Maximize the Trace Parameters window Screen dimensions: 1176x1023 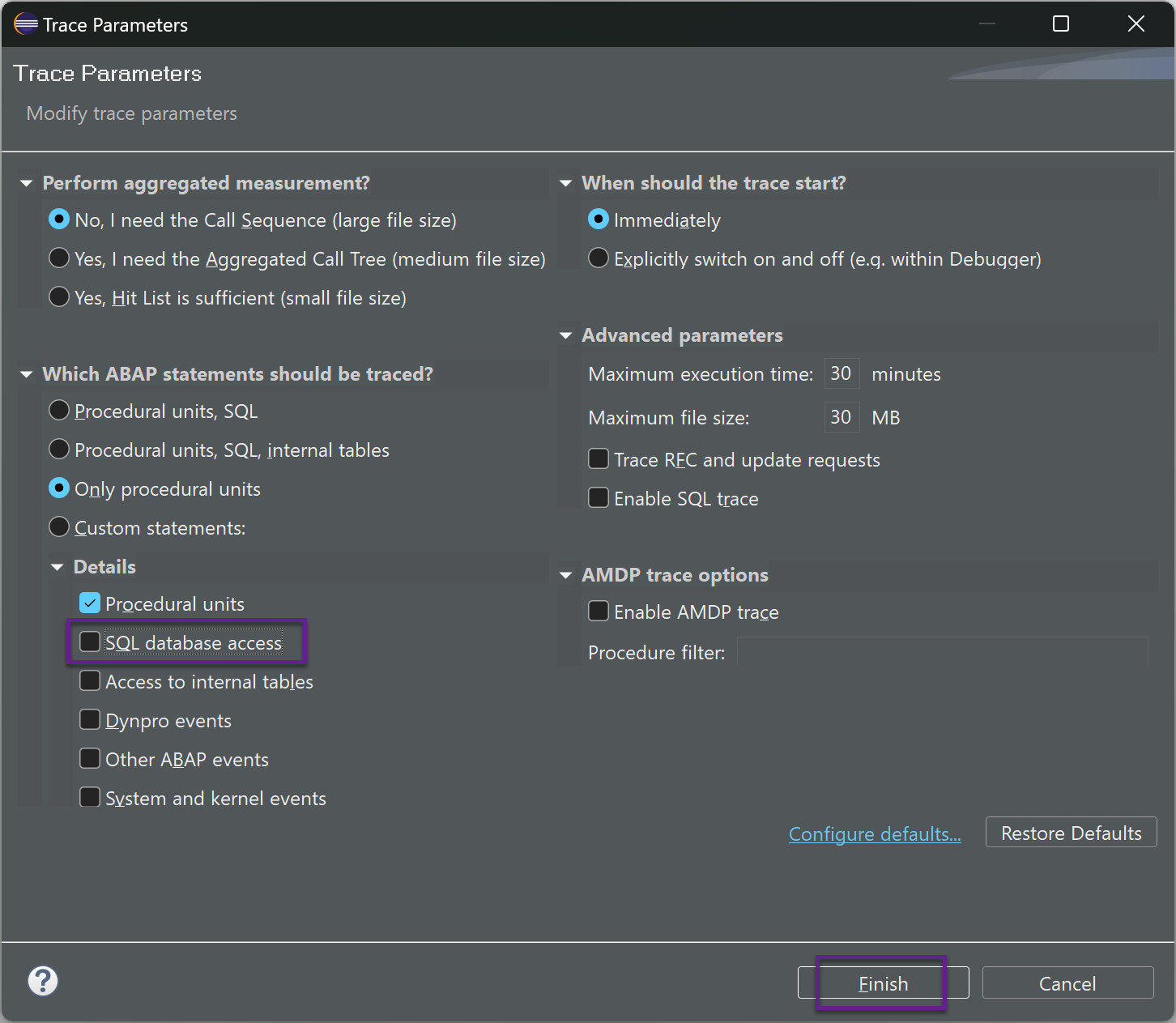[1060, 24]
